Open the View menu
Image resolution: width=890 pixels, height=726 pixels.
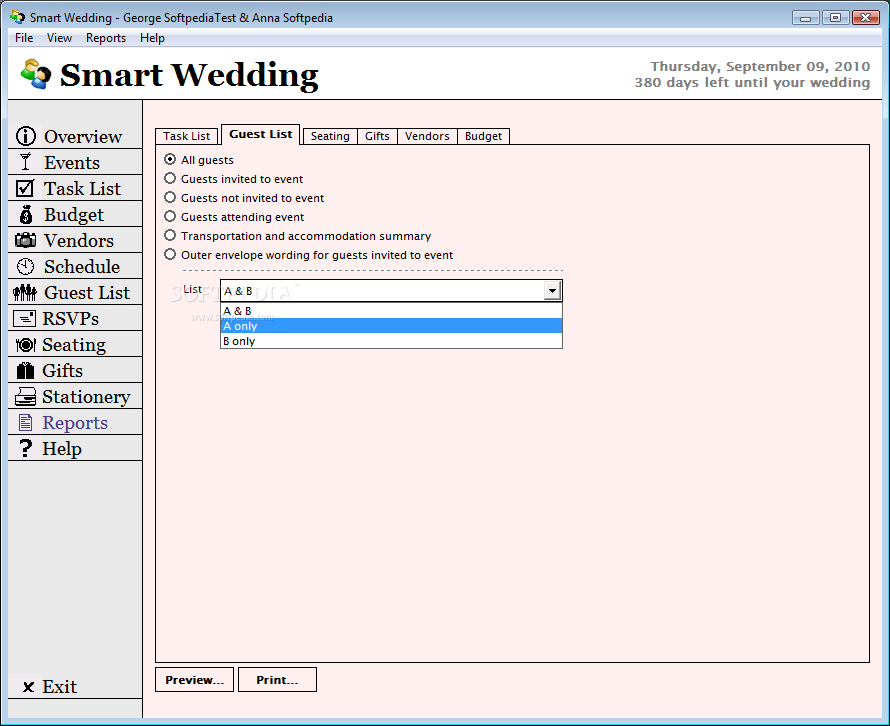coord(59,38)
